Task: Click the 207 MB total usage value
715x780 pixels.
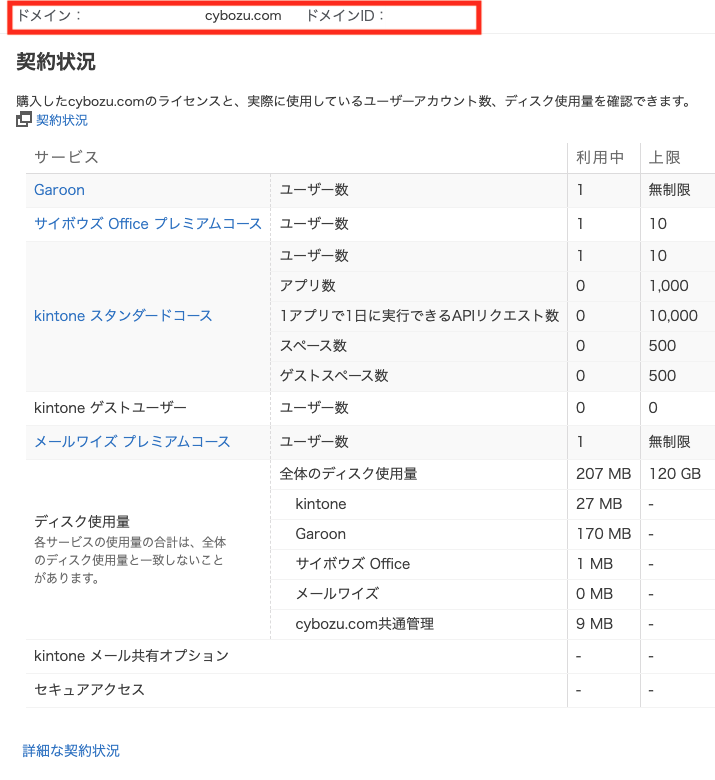Action: tap(603, 474)
